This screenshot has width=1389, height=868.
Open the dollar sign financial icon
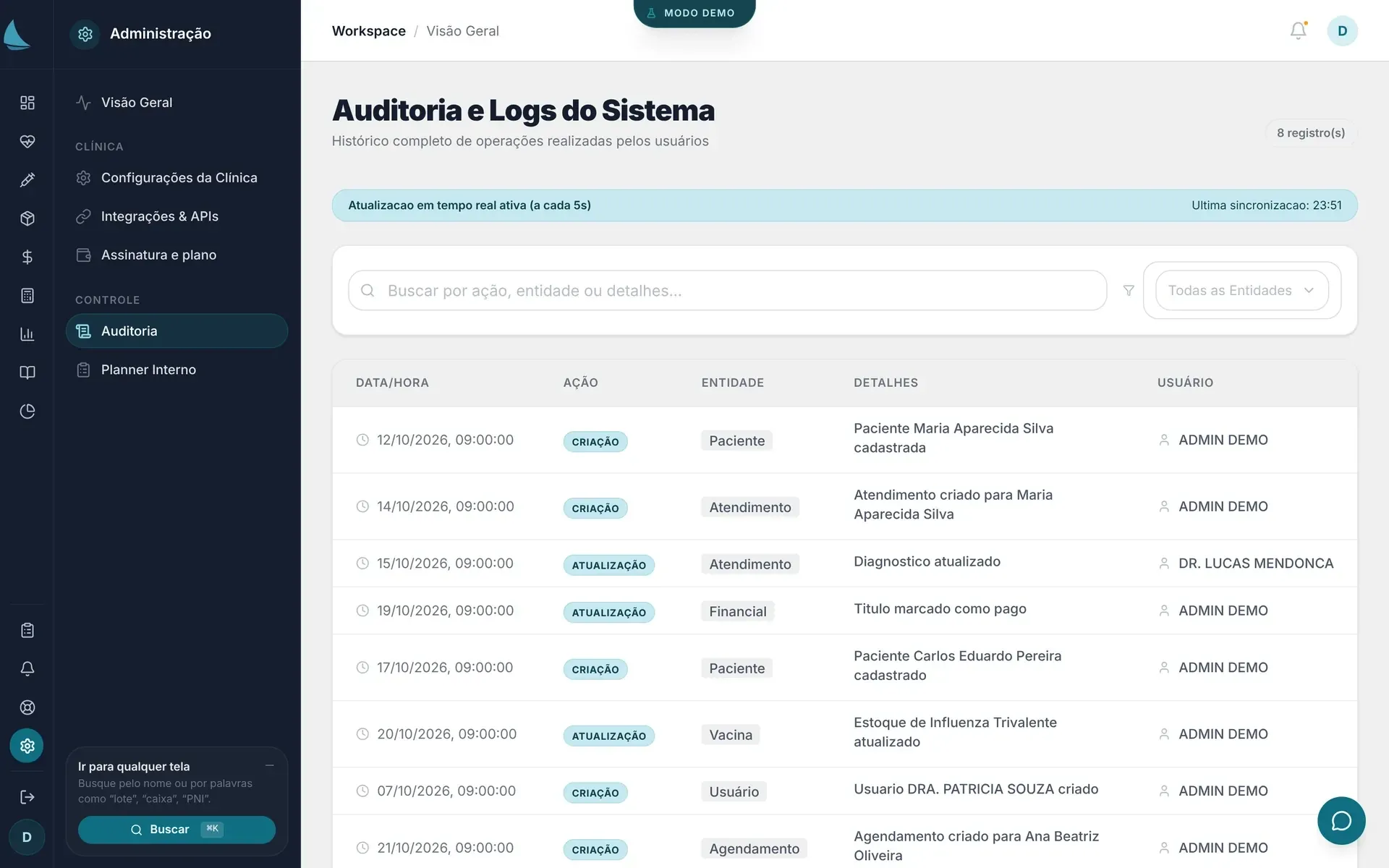(27, 257)
